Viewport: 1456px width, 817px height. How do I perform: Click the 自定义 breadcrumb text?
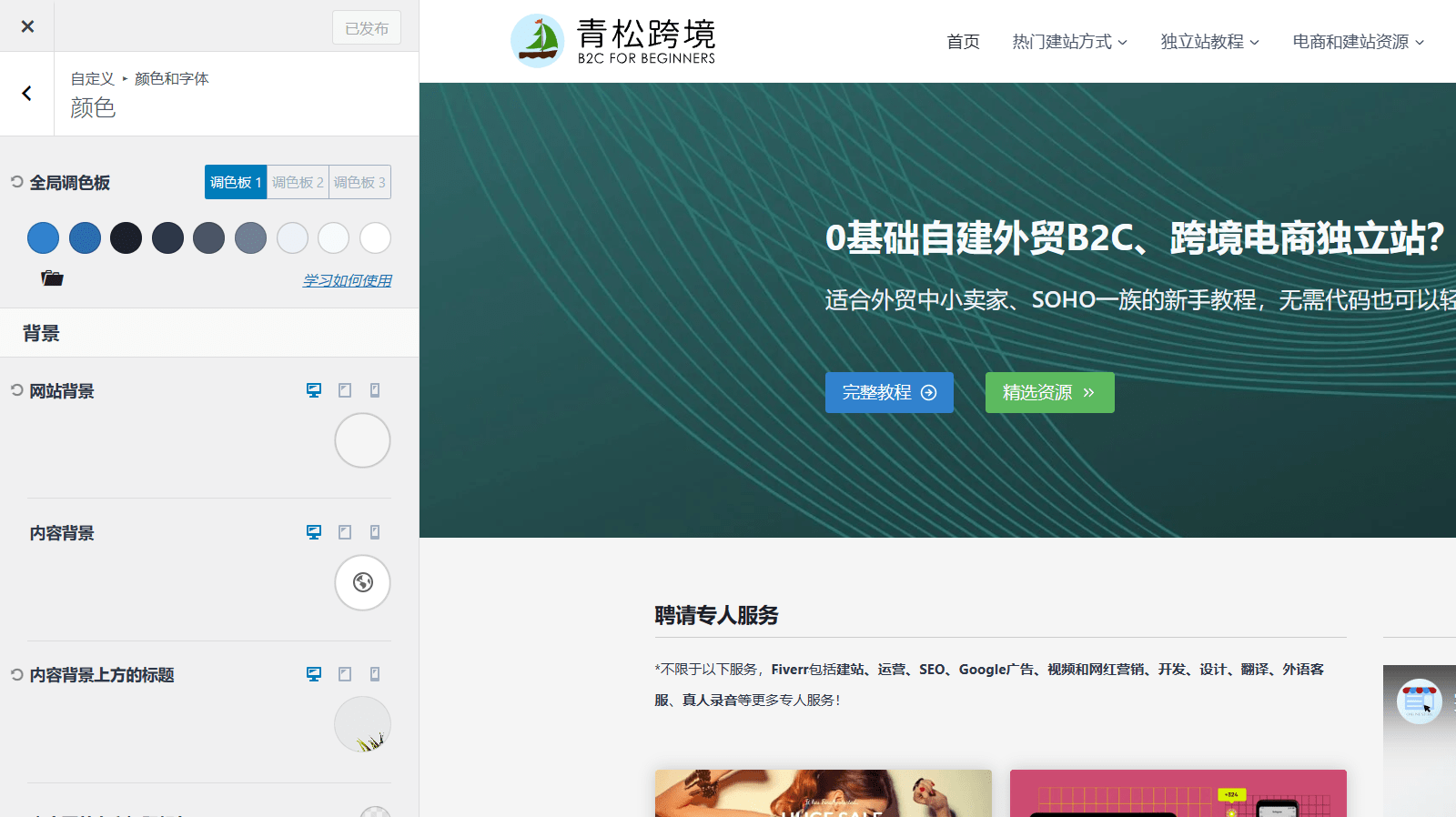pos(93,79)
